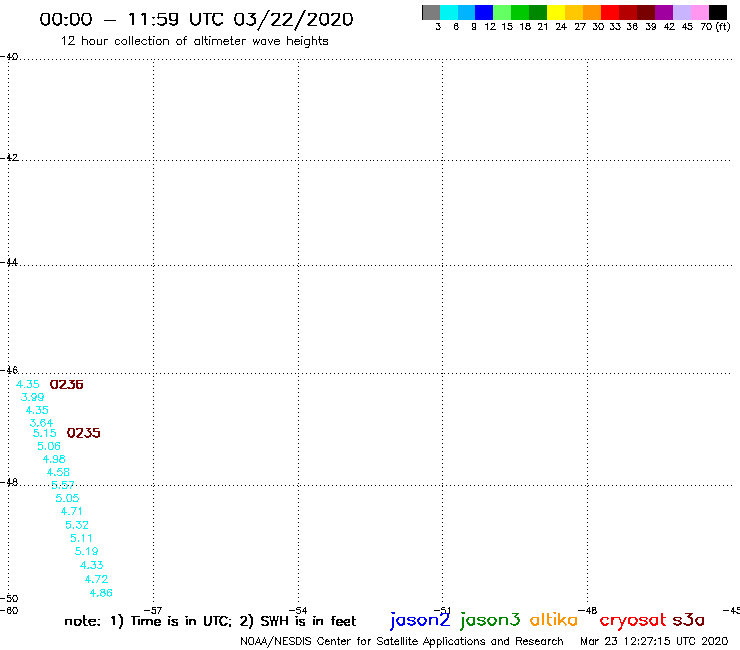The height and width of the screenshot is (650, 740).
Task: Click the wave height value 4.72
Action: [96, 579]
